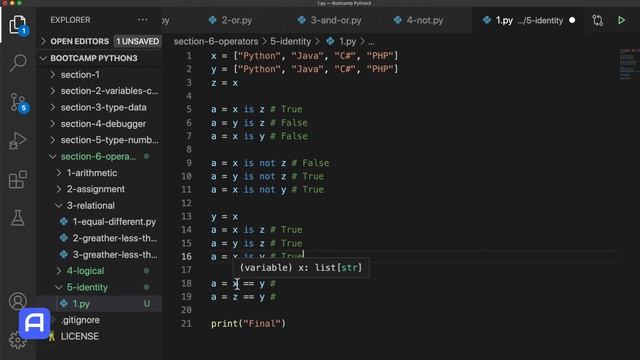Image resolution: width=640 pixels, height=360 pixels.
Task: Click Python icon in breadcrumb before 1.py
Action: click(x=330, y=41)
